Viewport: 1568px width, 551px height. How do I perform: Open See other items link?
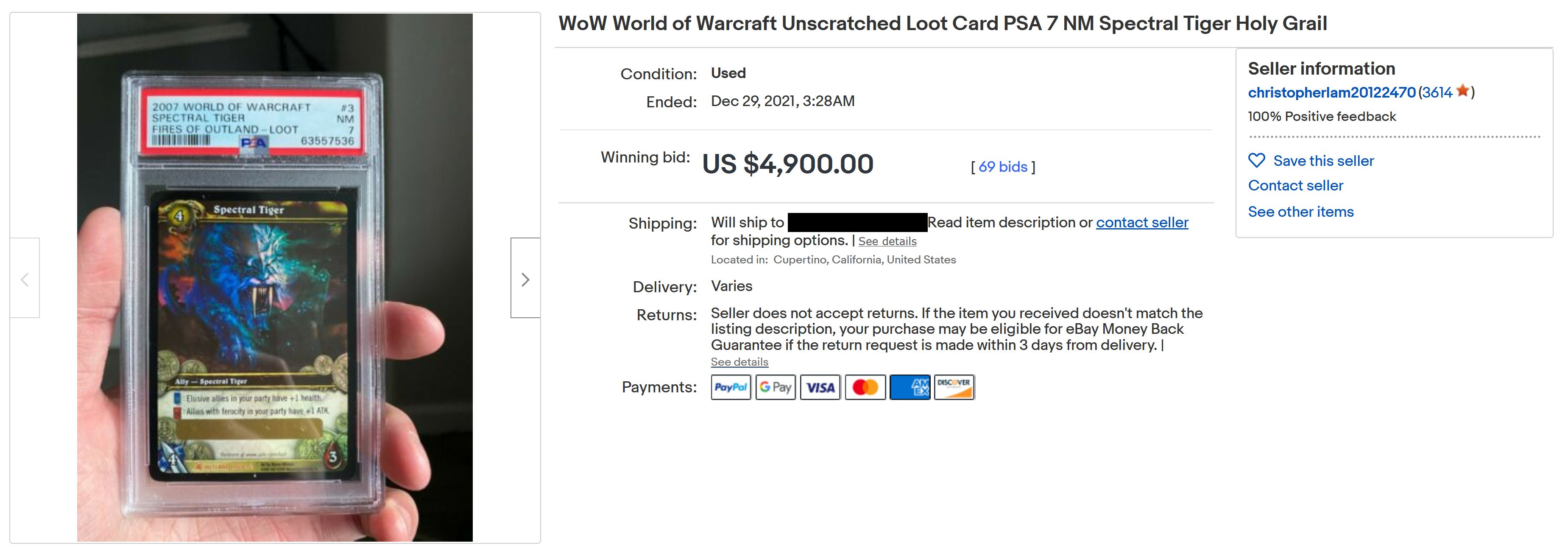[1301, 212]
